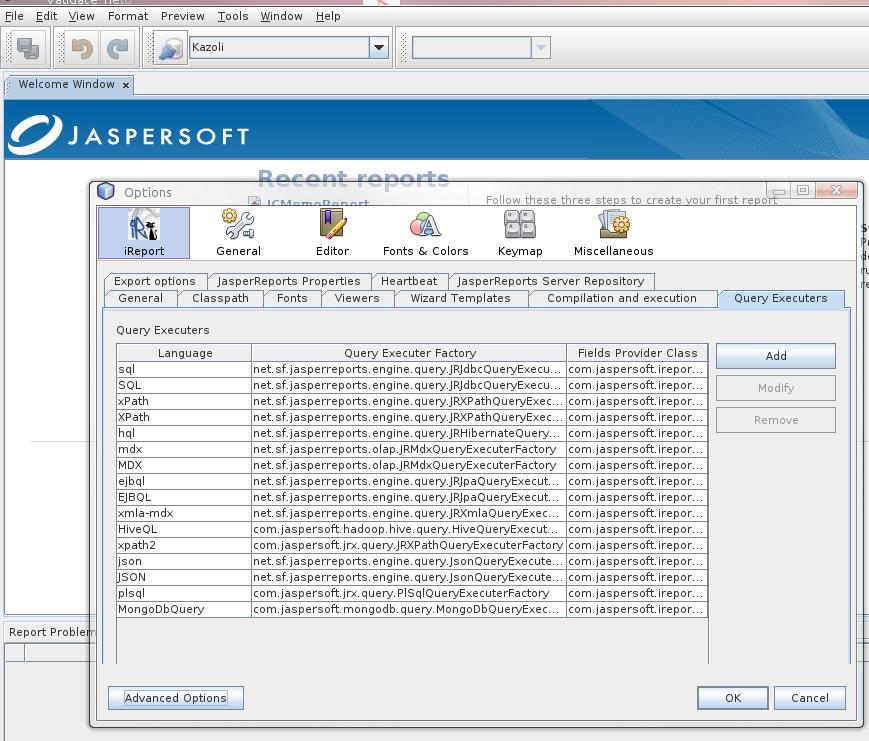Open Fonts & Colors options category
The width and height of the screenshot is (869, 741).
[x=425, y=233]
